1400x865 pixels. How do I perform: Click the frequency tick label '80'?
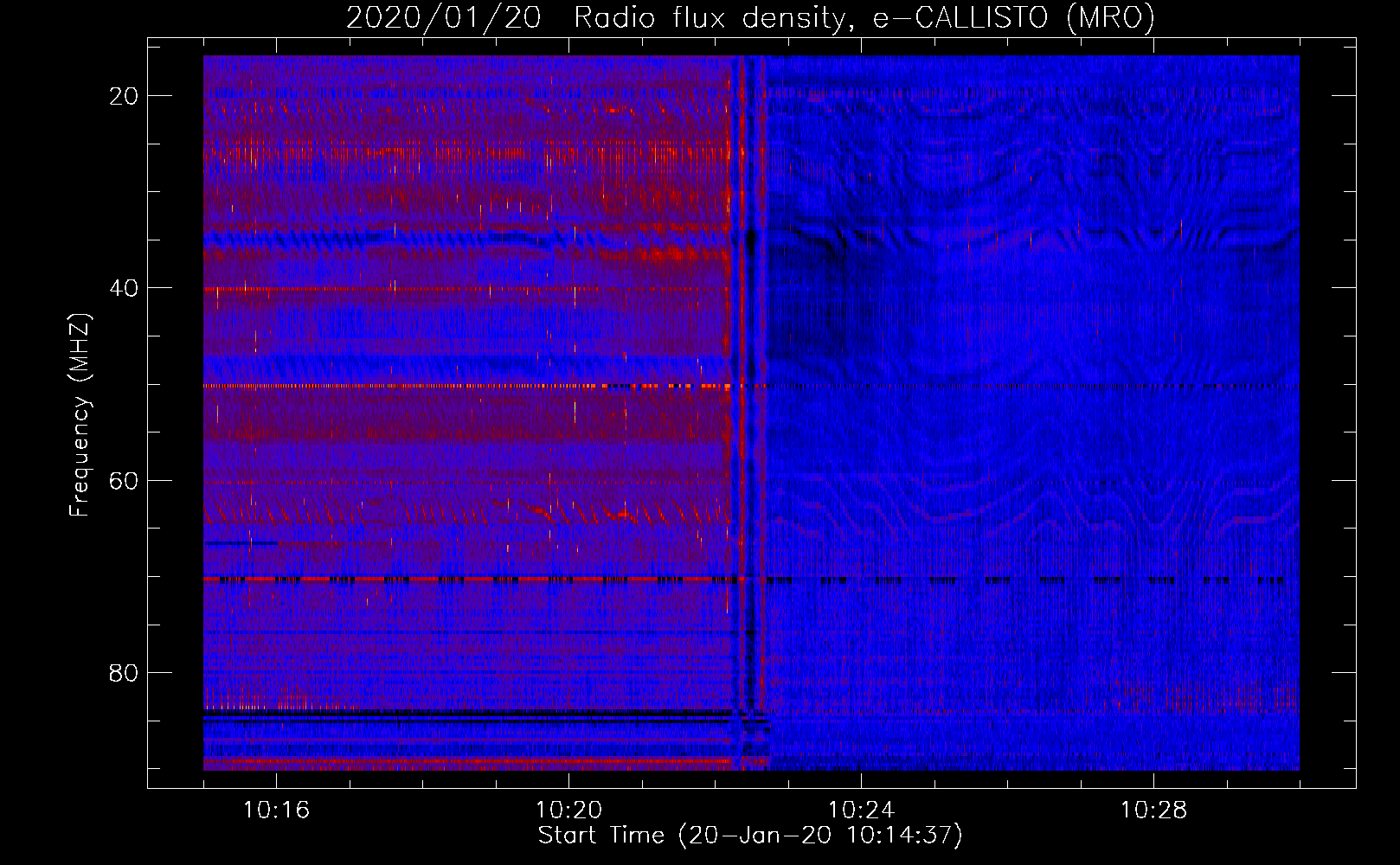pyautogui.click(x=124, y=672)
